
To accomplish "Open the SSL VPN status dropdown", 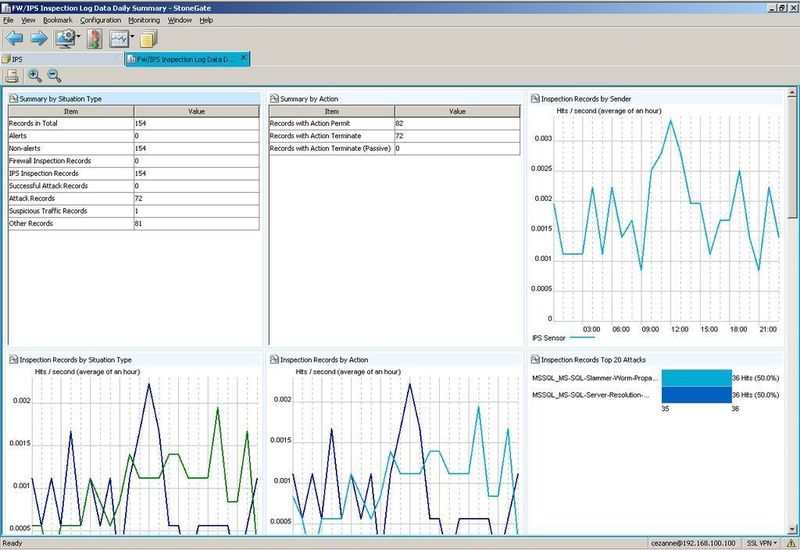I will (x=762, y=543).
